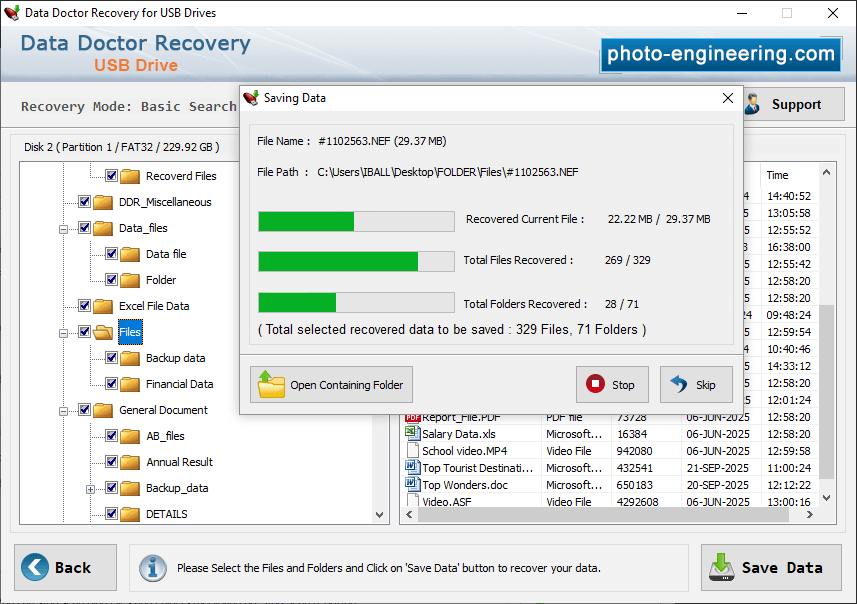Click the Back button
The height and width of the screenshot is (604, 857).
[x=66, y=567]
